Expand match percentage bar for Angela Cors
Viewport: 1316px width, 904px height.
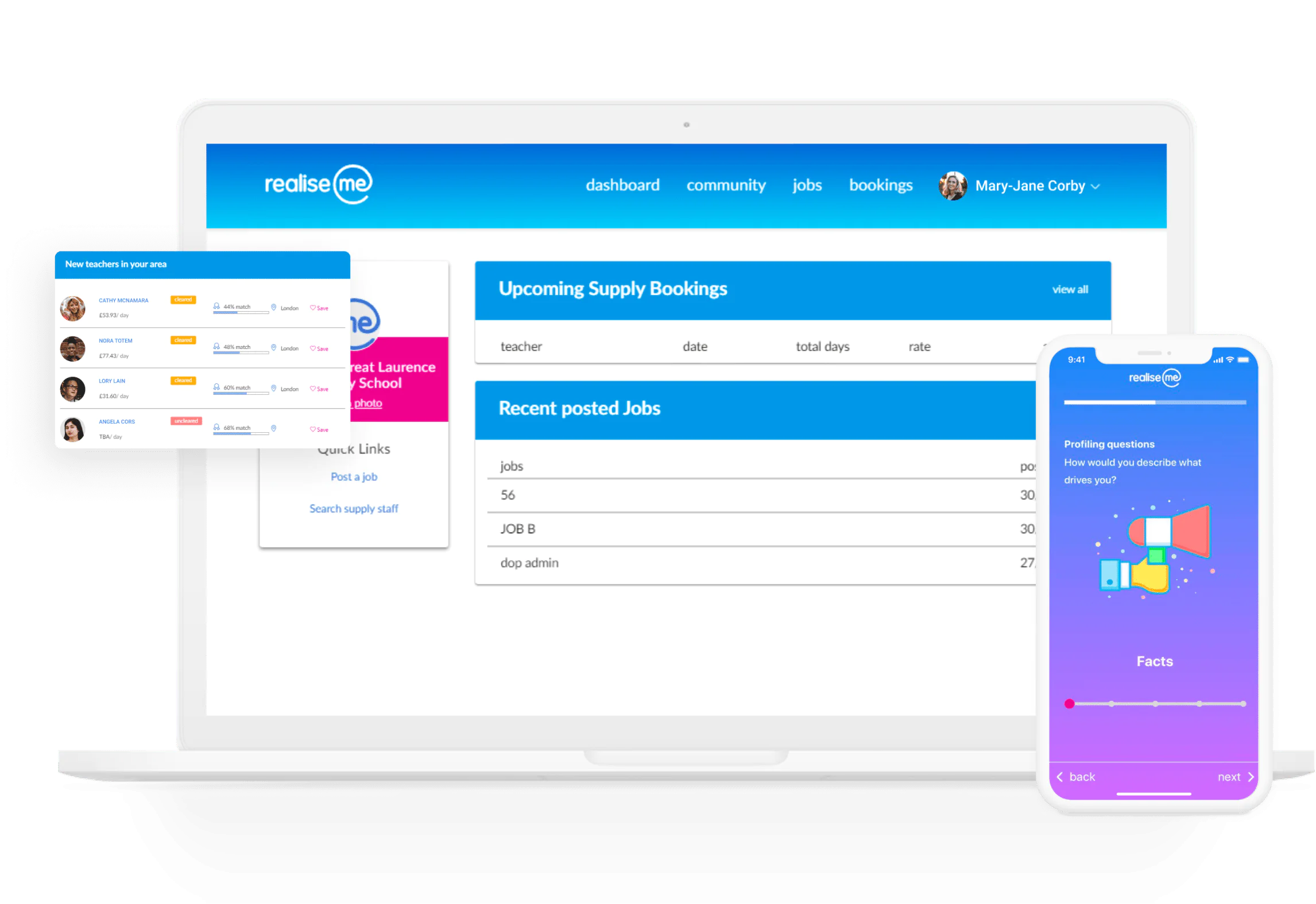pyautogui.click(x=240, y=436)
